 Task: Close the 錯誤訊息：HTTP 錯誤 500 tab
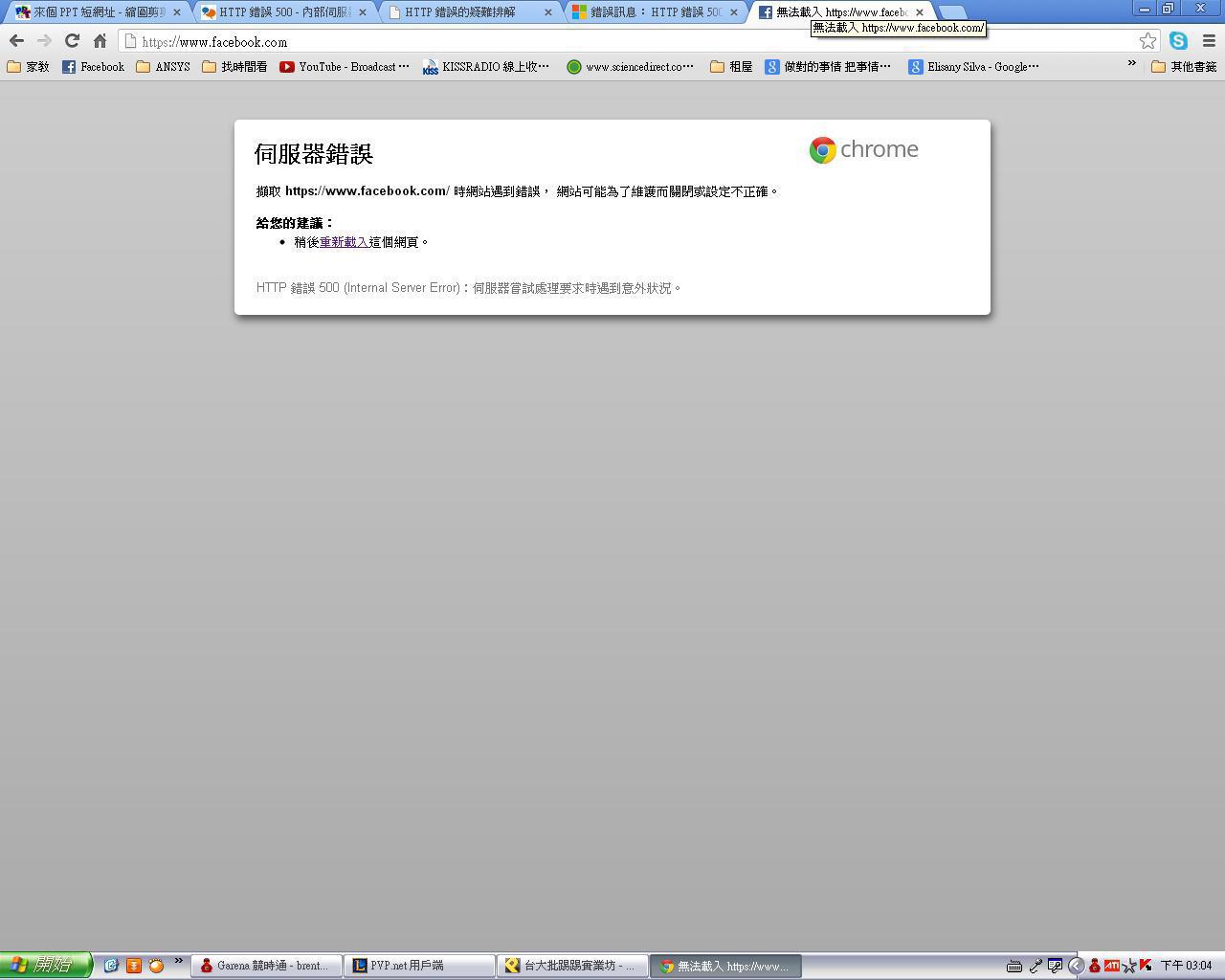tap(734, 12)
